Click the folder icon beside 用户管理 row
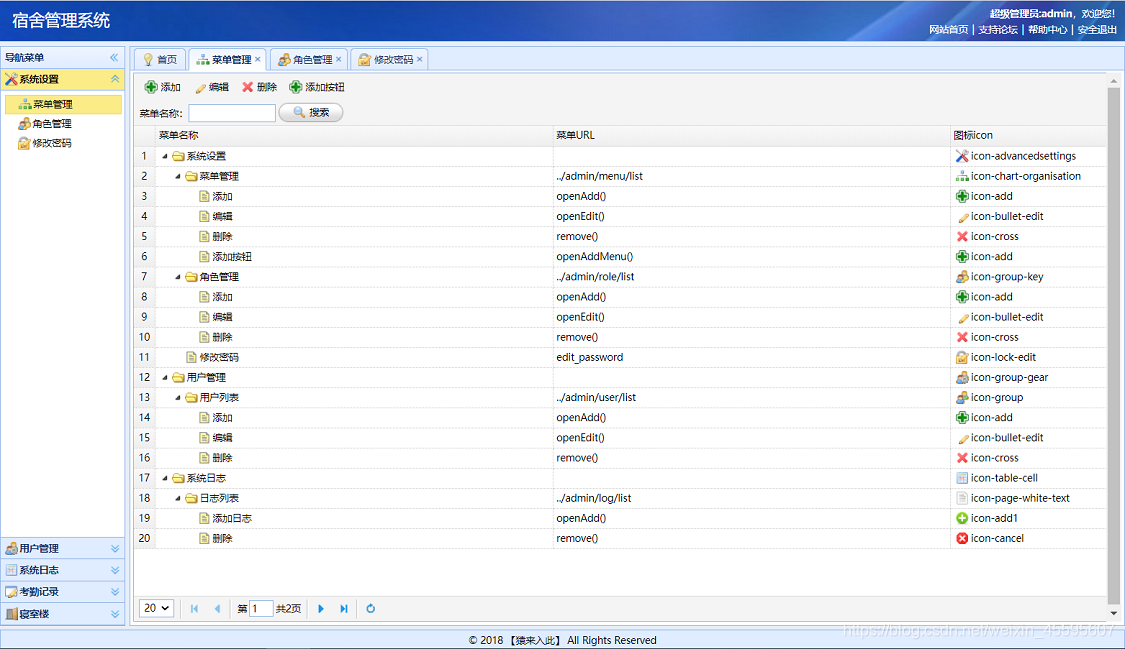Screen dimensions: 1125x649 coord(178,377)
